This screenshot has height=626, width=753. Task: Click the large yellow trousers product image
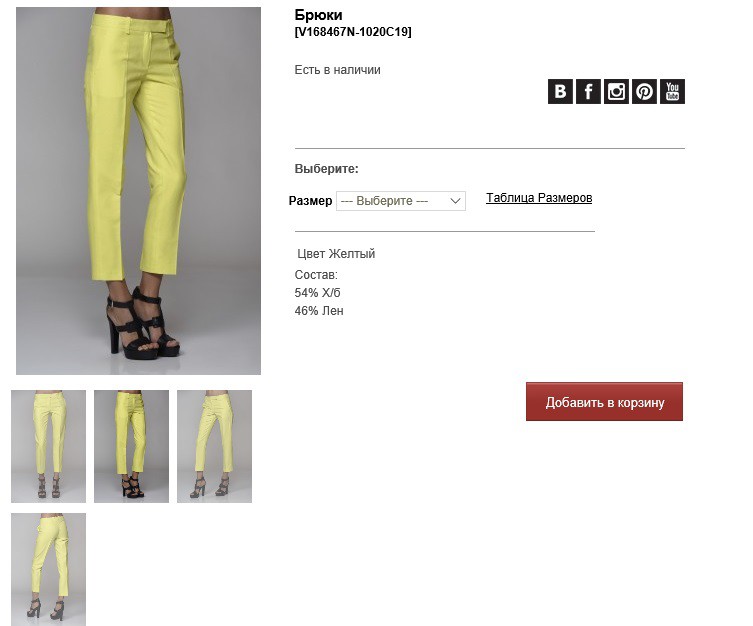click(x=138, y=191)
